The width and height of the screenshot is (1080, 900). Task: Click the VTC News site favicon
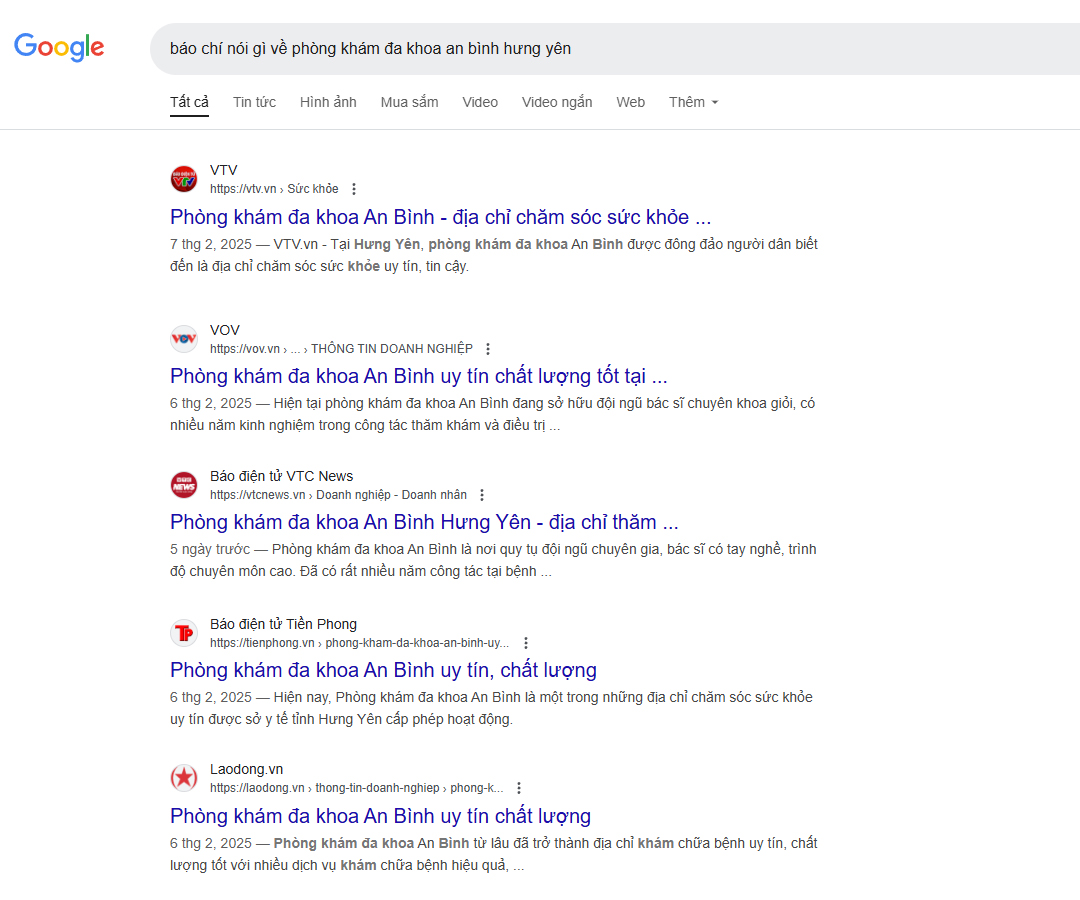pyautogui.click(x=184, y=485)
